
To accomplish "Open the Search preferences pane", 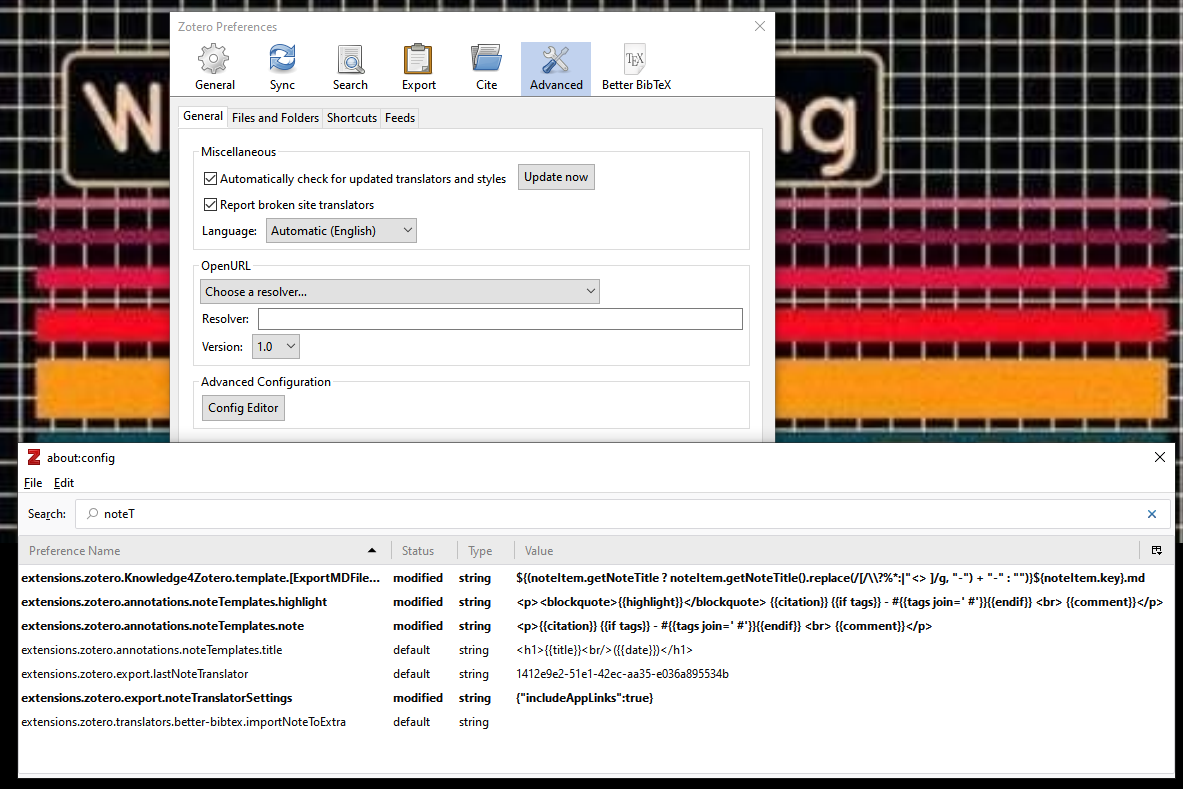I will point(350,68).
